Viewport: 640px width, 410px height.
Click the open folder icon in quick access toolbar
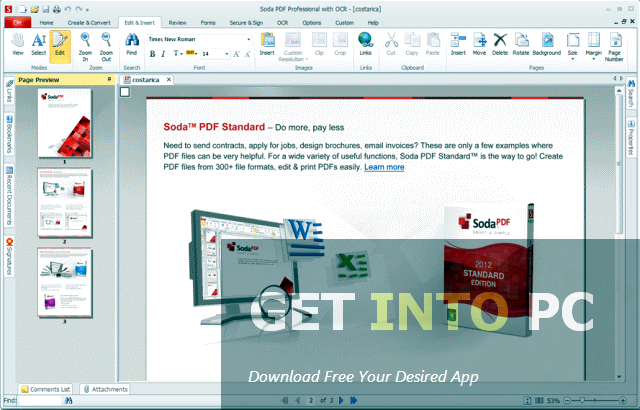35,9
